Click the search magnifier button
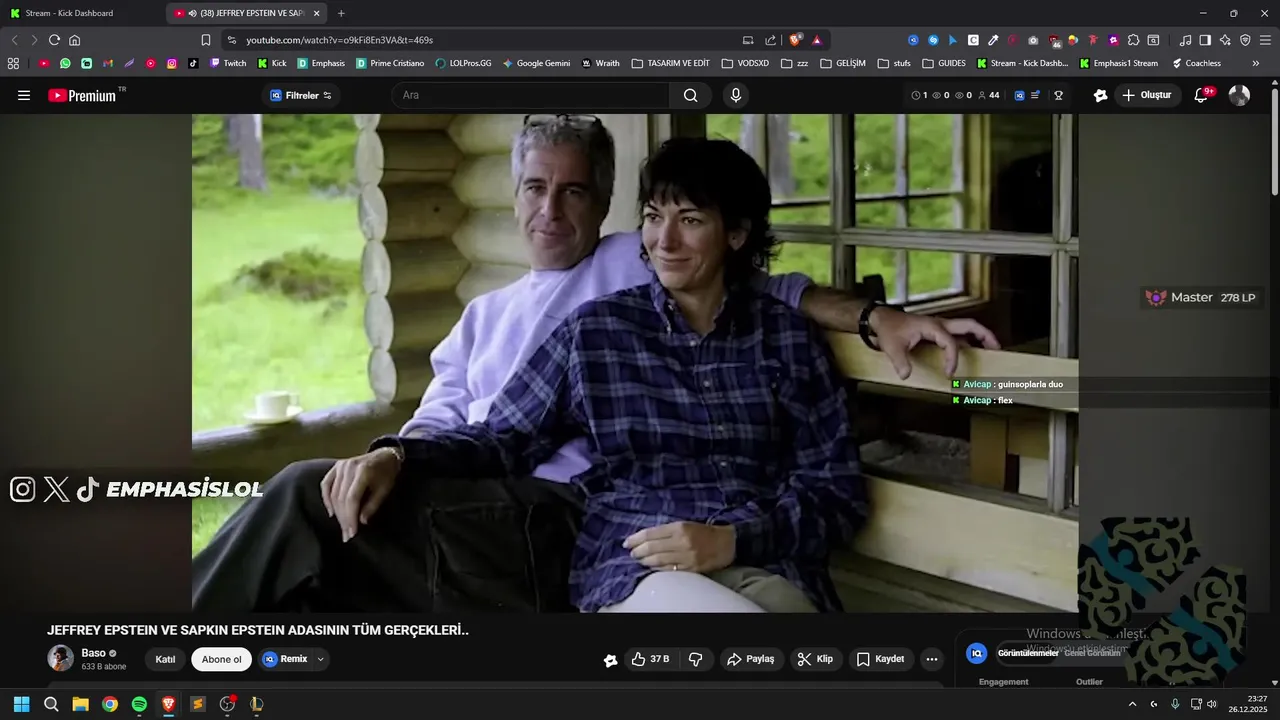This screenshot has height=720, width=1280. point(691,95)
